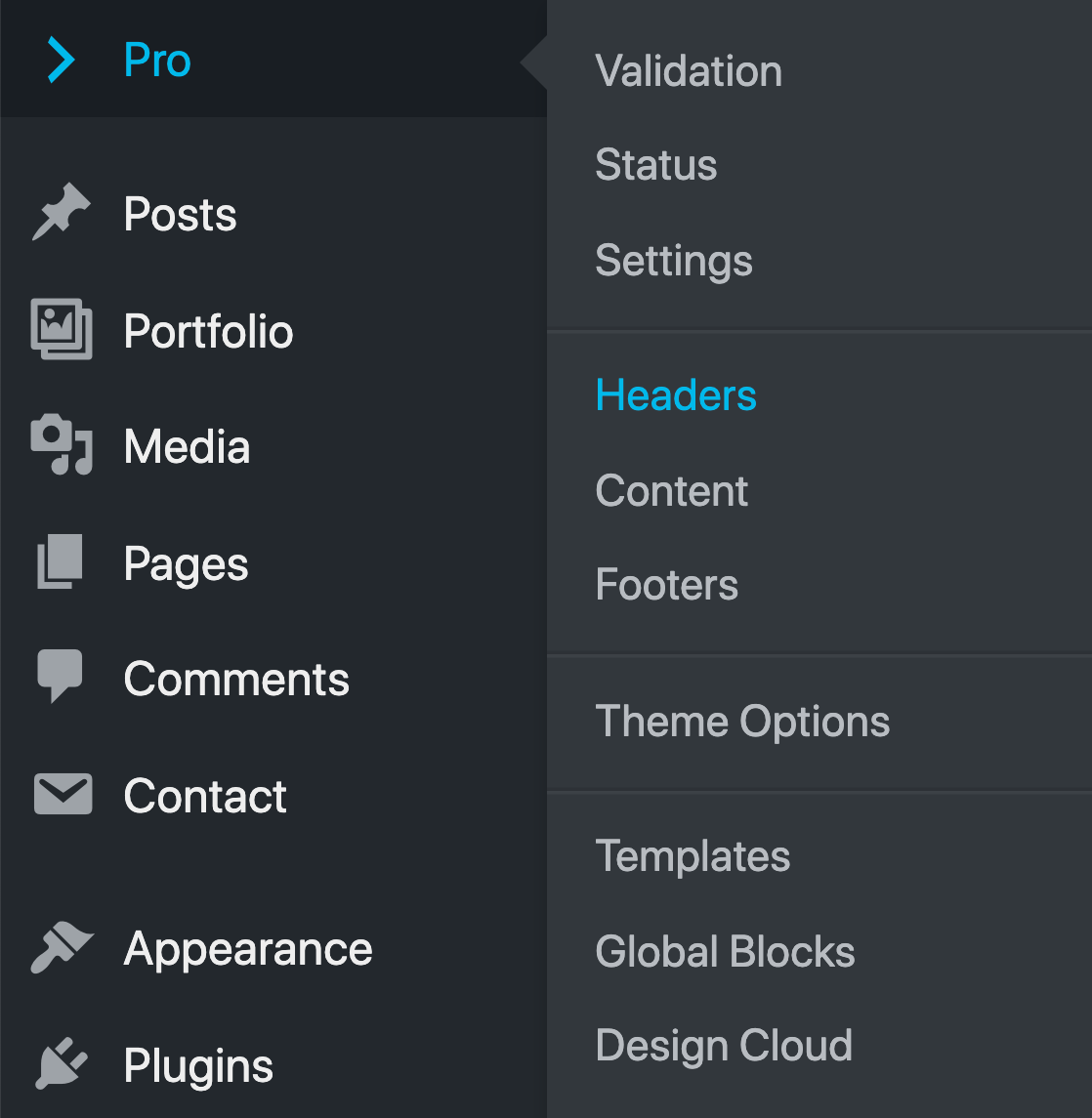Open the Portfolio menu label
The width and height of the screenshot is (1092, 1118).
tap(208, 332)
